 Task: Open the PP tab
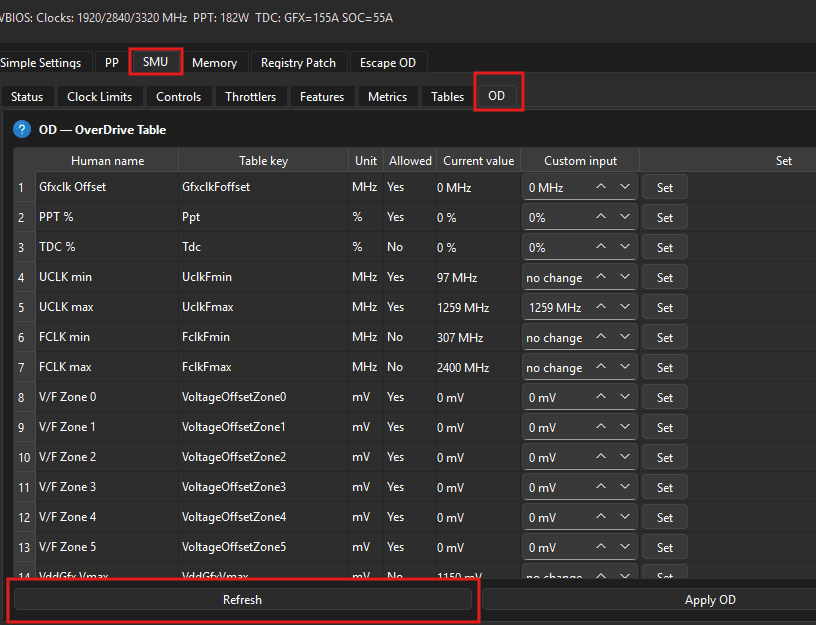coord(112,63)
